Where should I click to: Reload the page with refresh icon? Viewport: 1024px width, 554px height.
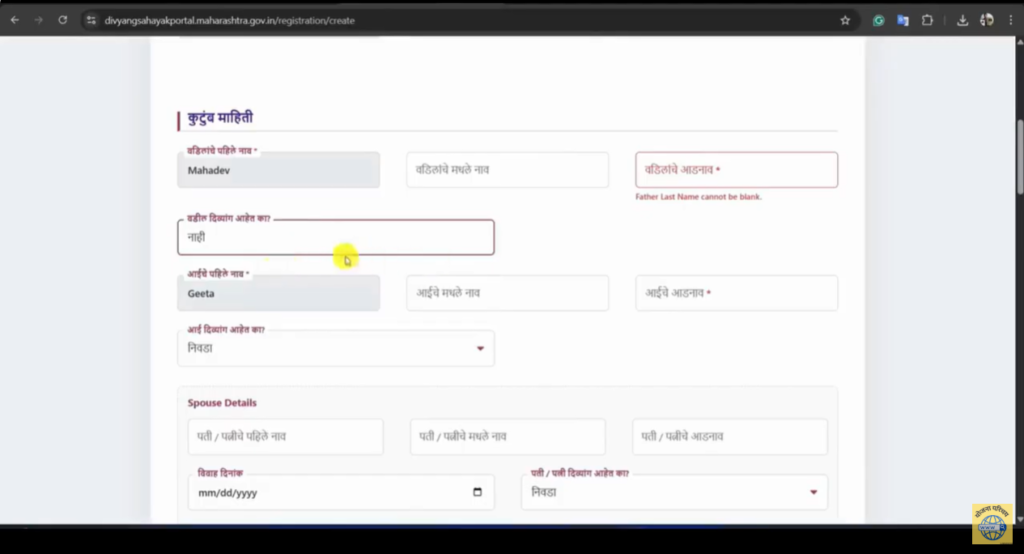point(63,20)
